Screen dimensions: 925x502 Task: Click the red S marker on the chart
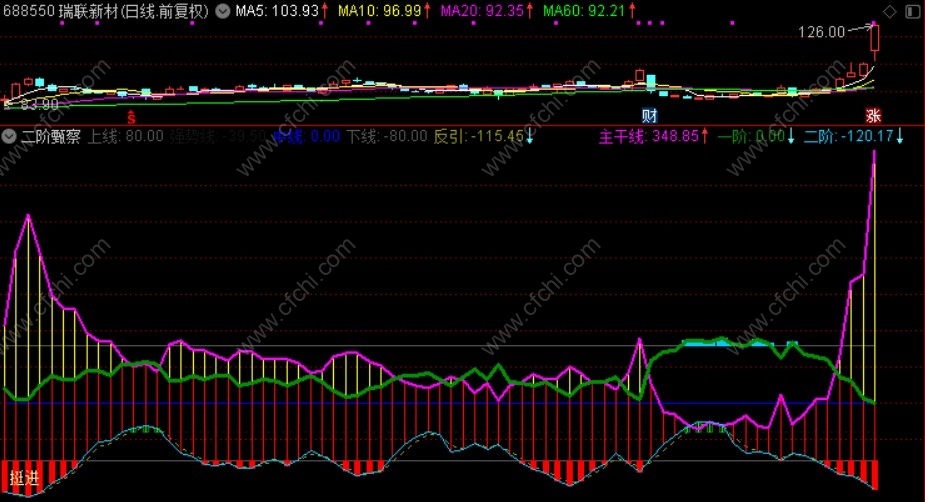pos(132,116)
